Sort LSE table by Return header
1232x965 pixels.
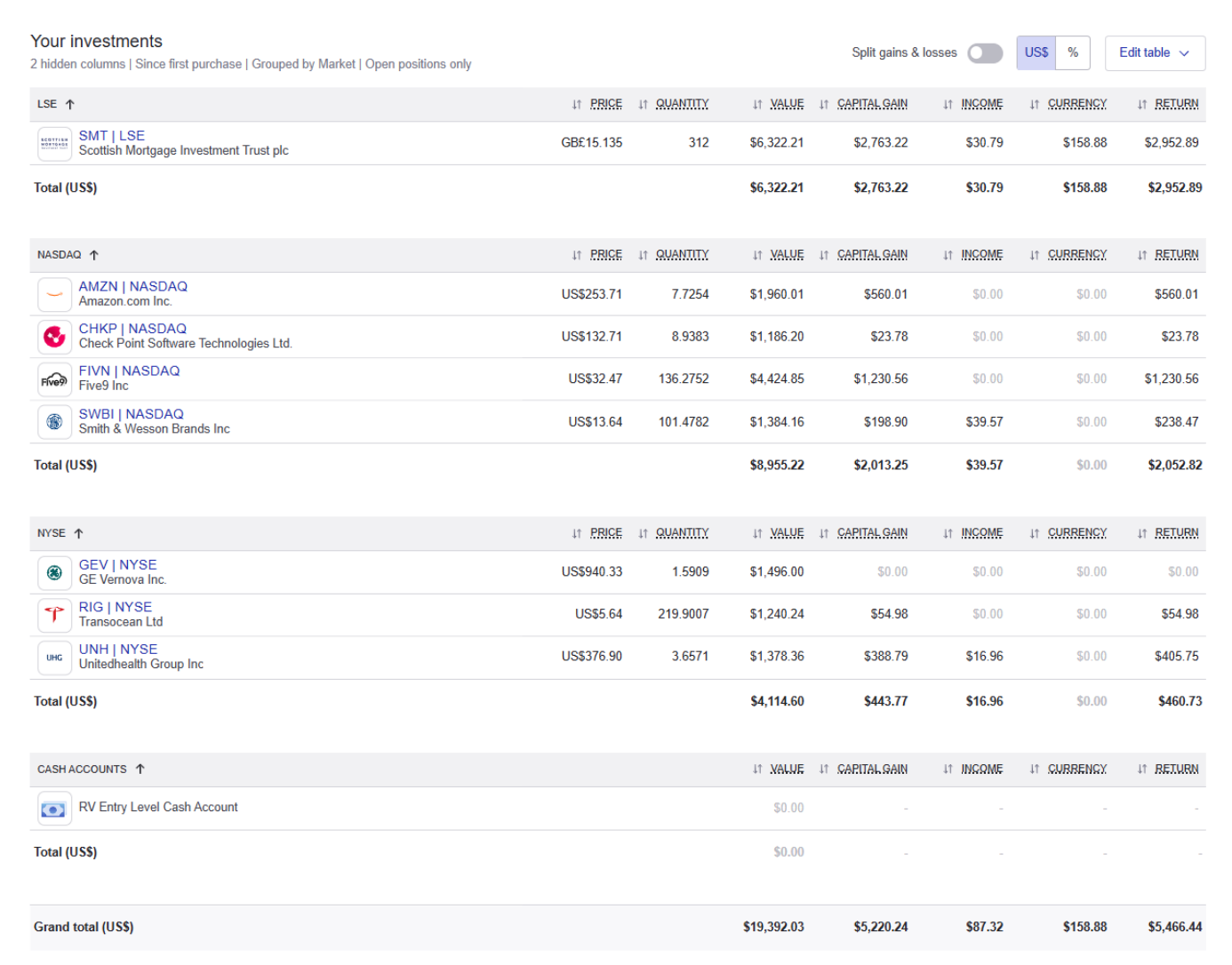tap(1168, 104)
